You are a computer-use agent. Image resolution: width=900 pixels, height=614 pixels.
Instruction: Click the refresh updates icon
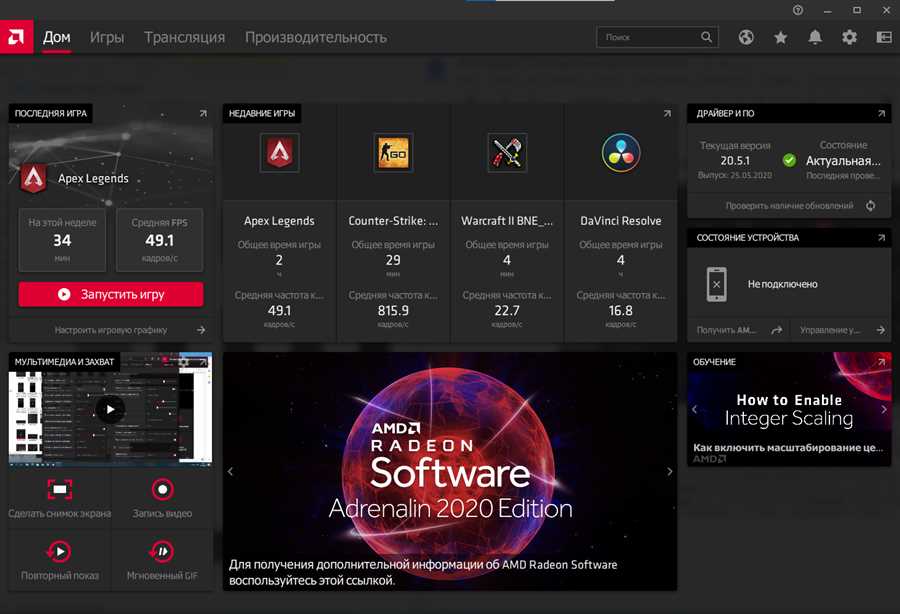click(871, 205)
